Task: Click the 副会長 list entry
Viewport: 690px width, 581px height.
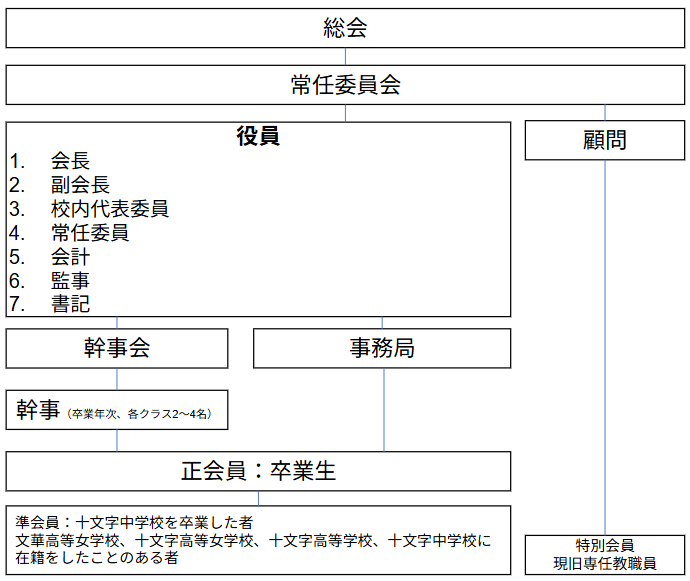Action: [80, 185]
